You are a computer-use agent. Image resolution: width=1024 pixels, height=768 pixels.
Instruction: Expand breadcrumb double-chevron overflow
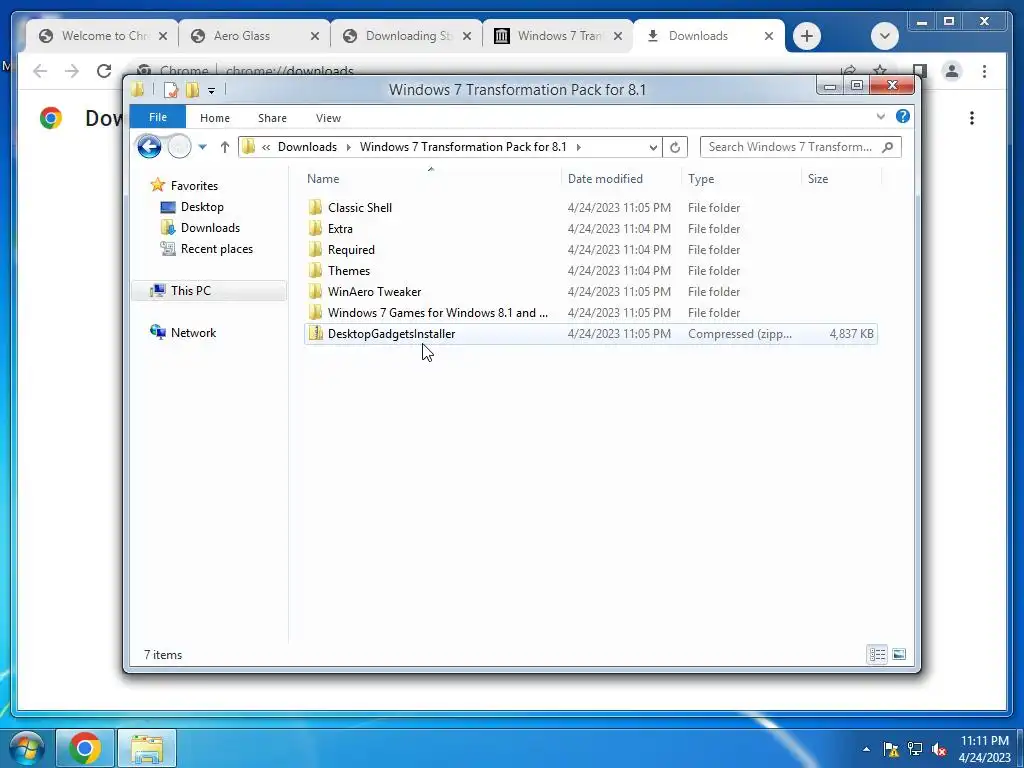[266, 147]
